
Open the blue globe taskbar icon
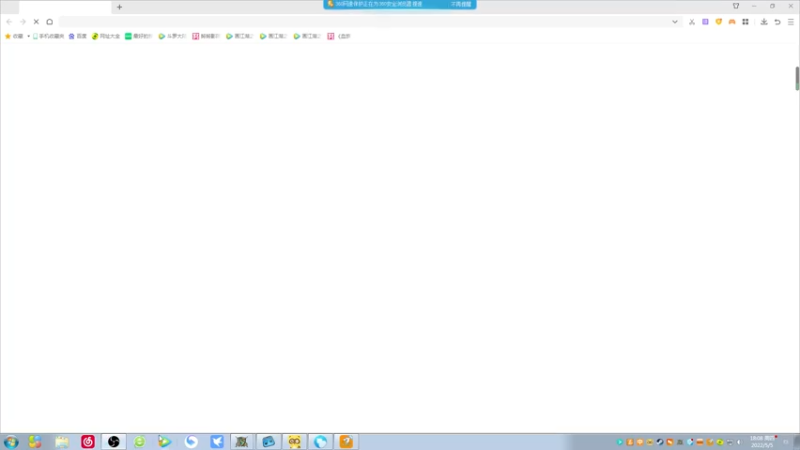pos(320,442)
